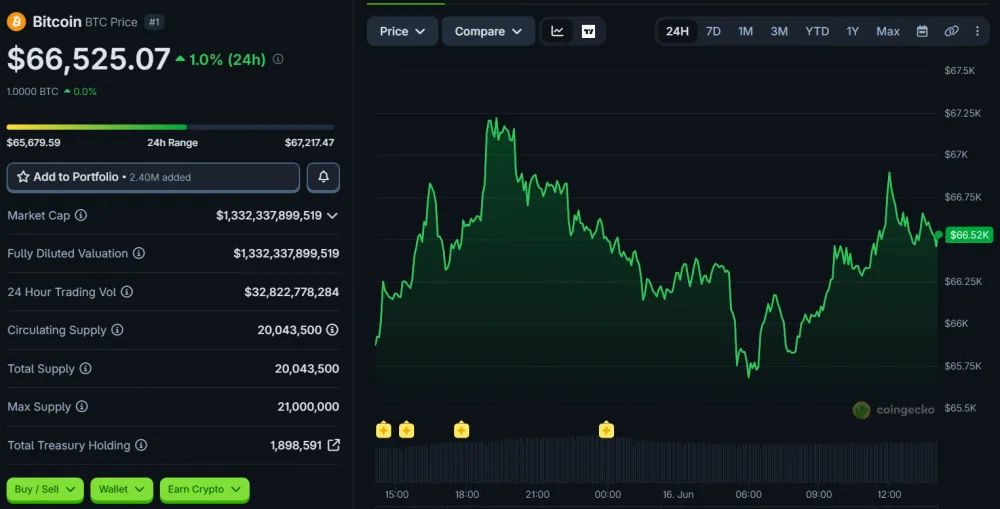Click the #1 rank badge
1000x509 pixels.
[154, 22]
